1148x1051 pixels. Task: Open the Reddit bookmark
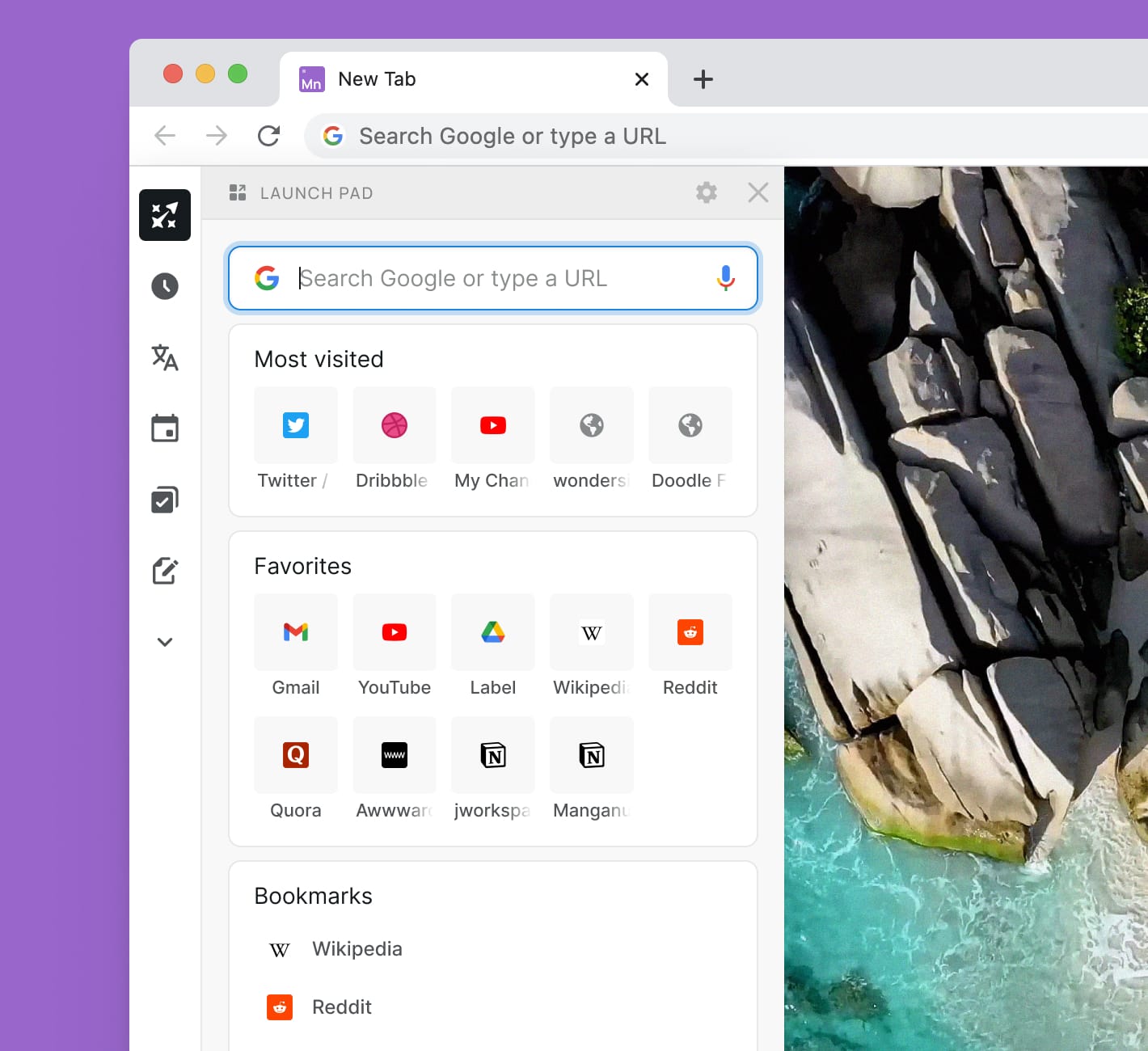pyautogui.click(x=341, y=1007)
